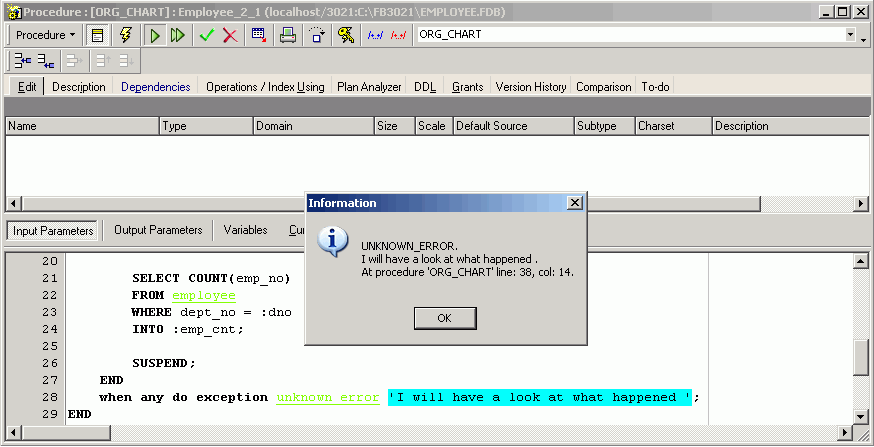
Task: Select the Output Parameters tab
Action: pos(158,230)
